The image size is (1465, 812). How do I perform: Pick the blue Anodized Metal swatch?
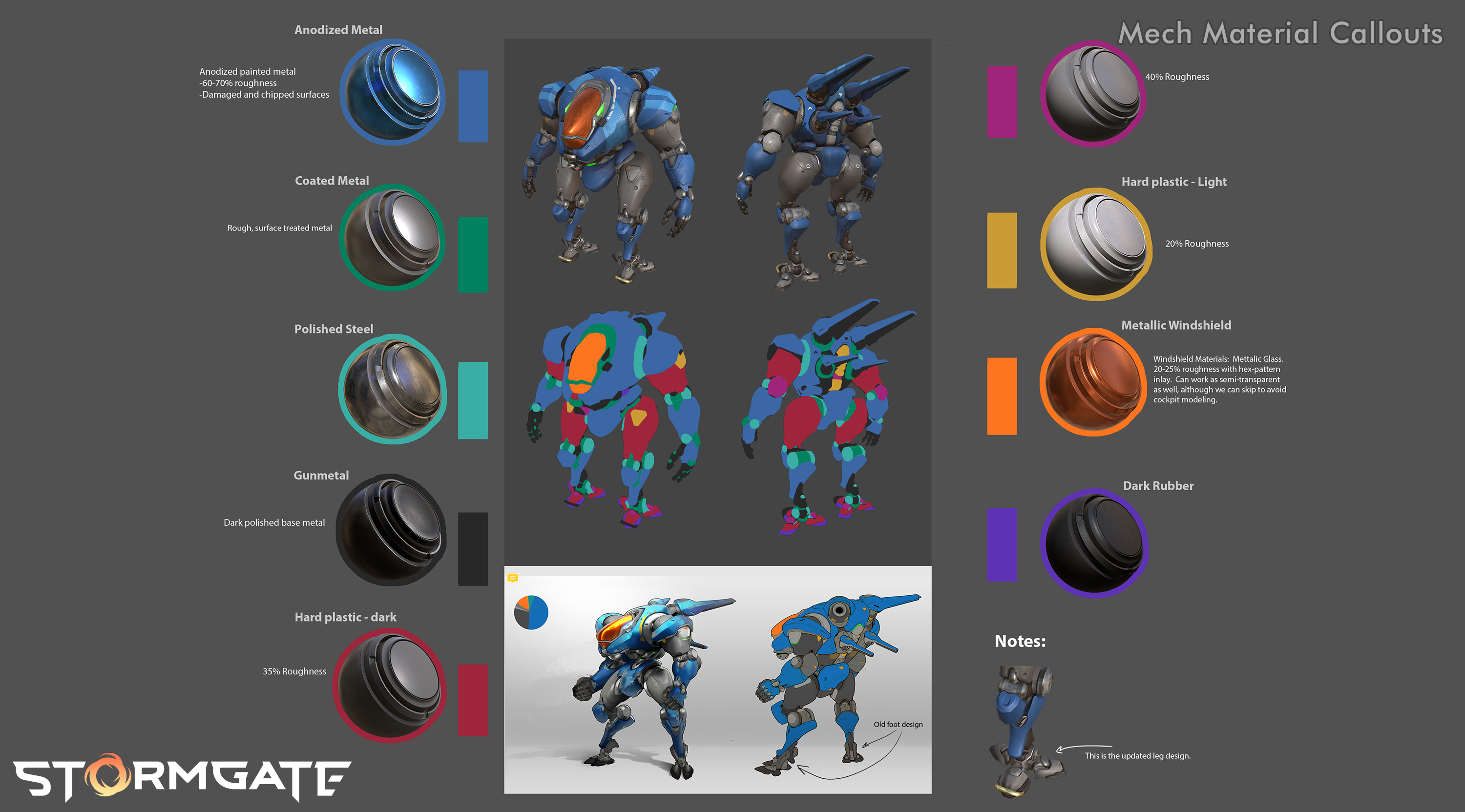click(x=473, y=106)
